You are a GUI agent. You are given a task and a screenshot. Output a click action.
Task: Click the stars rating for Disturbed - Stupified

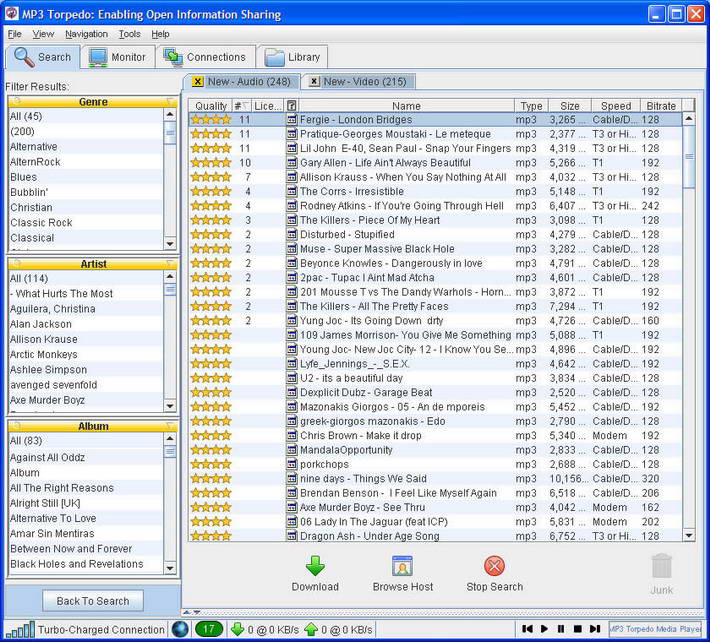[x=211, y=235]
